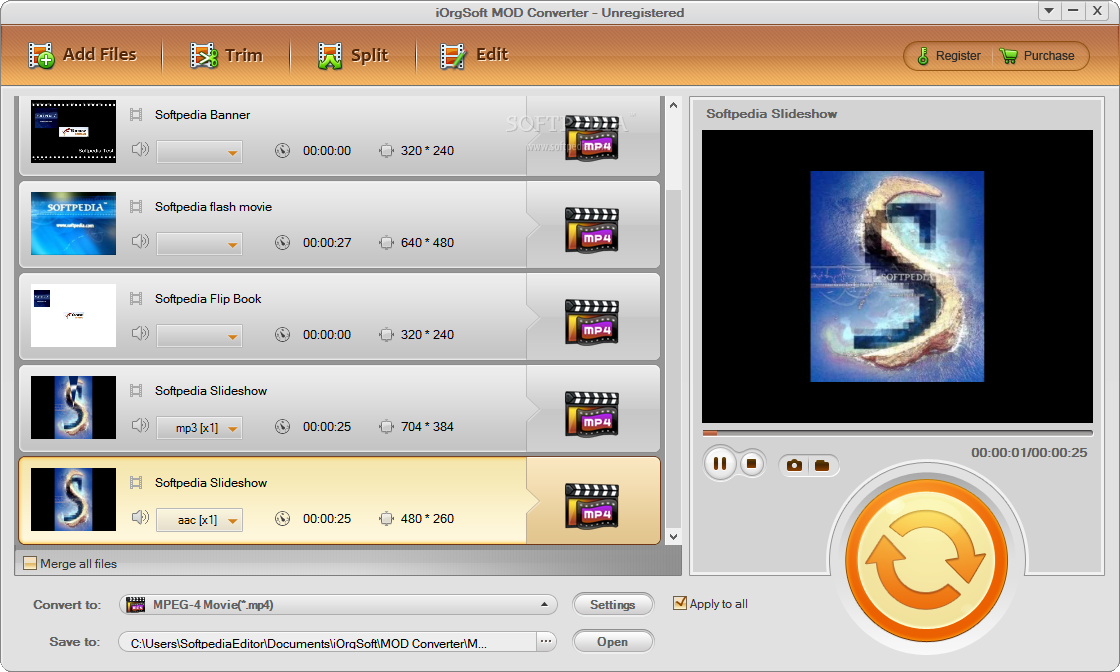Open the Edit tool
The width and height of the screenshot is (1120, 672).
(474, 55)
